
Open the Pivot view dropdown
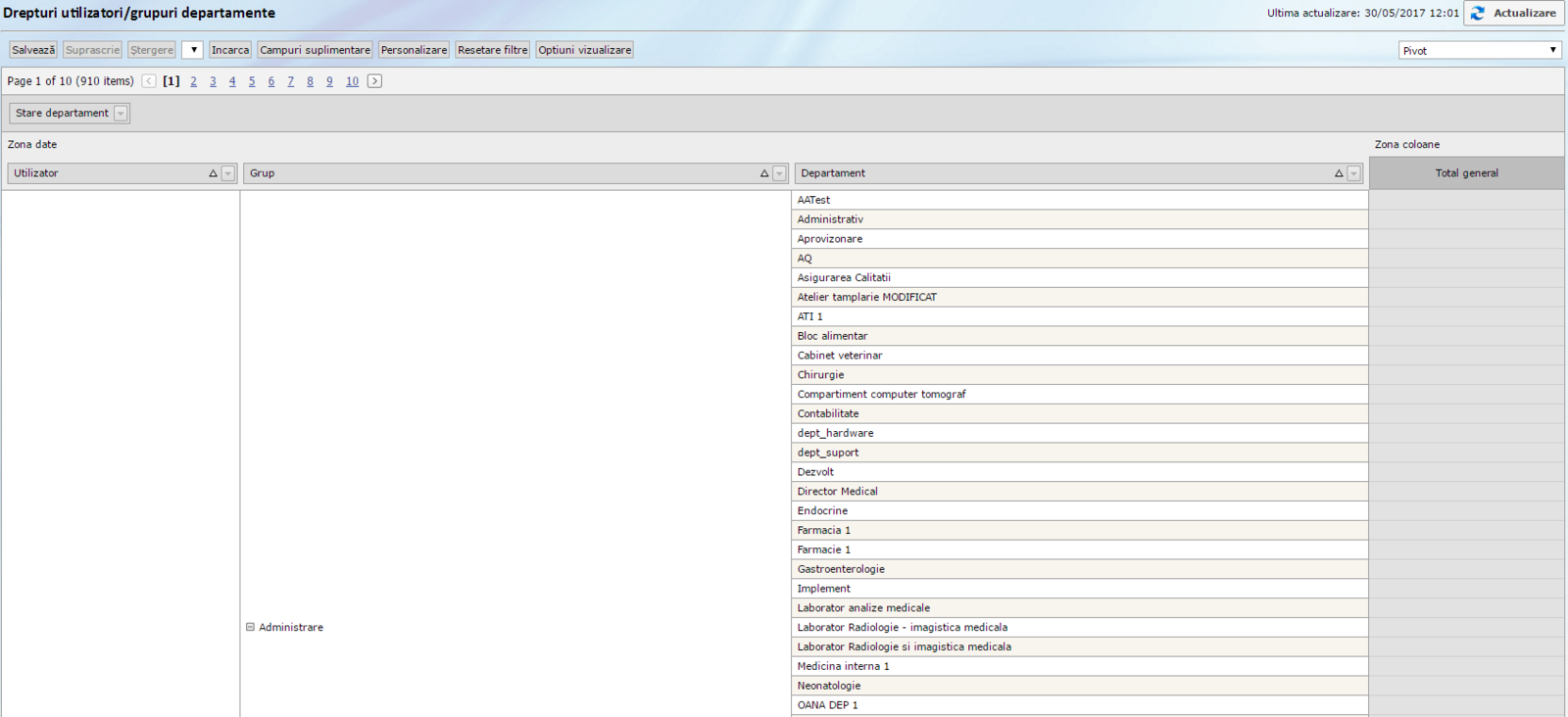[1480, 50]
